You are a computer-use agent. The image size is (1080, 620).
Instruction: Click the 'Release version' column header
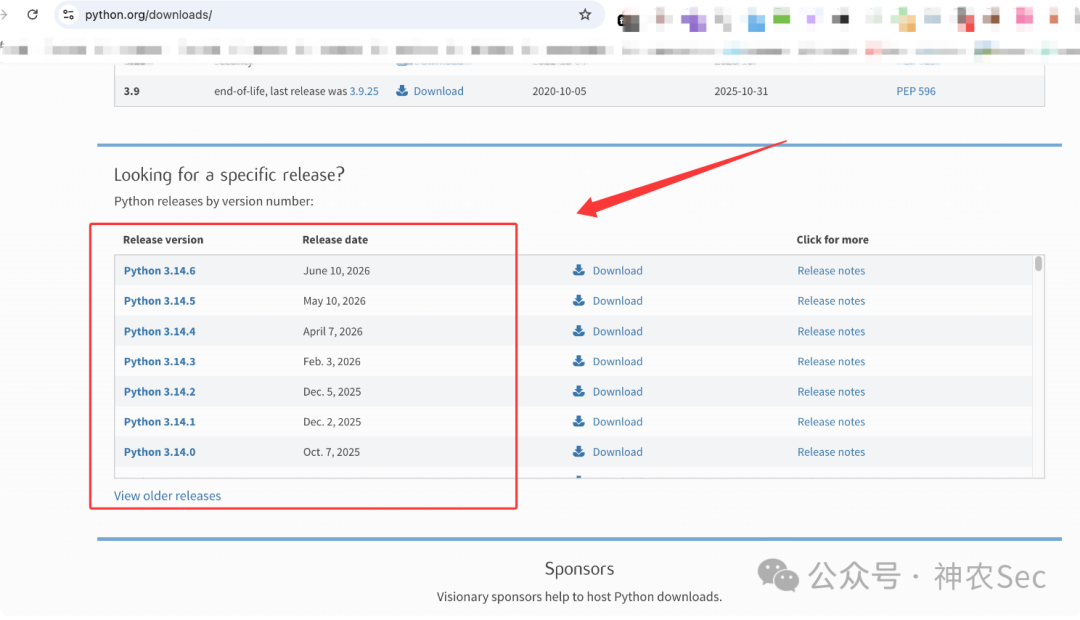tap(163, 240)
